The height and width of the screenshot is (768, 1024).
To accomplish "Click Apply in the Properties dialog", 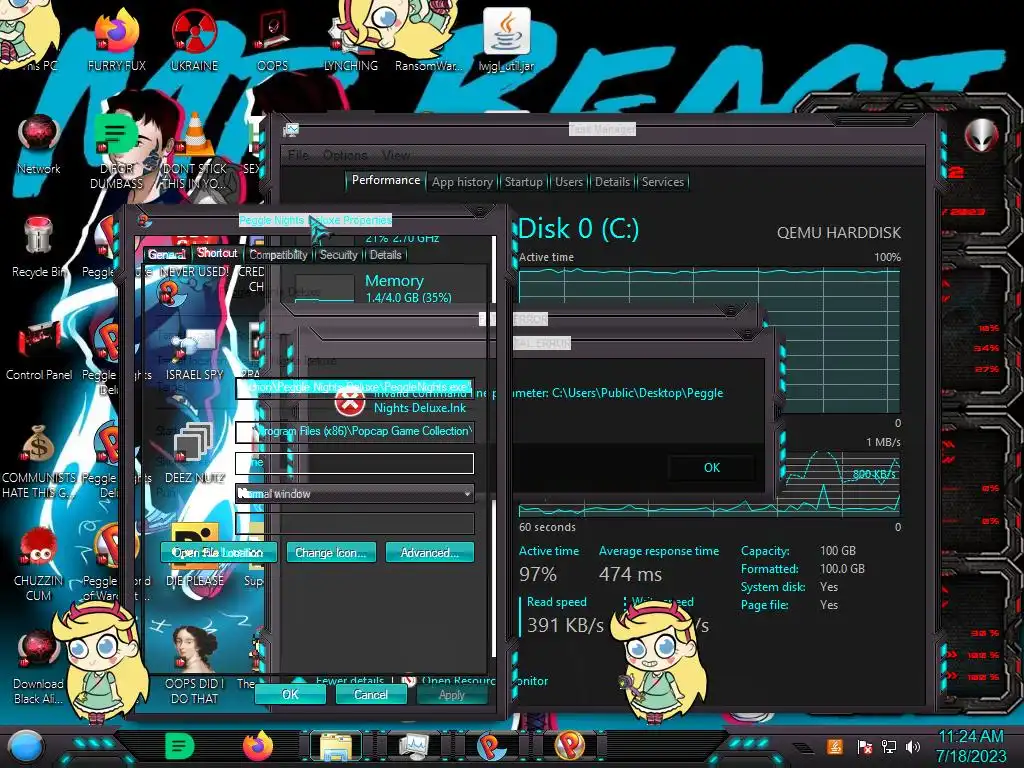I will coord(452,694).
